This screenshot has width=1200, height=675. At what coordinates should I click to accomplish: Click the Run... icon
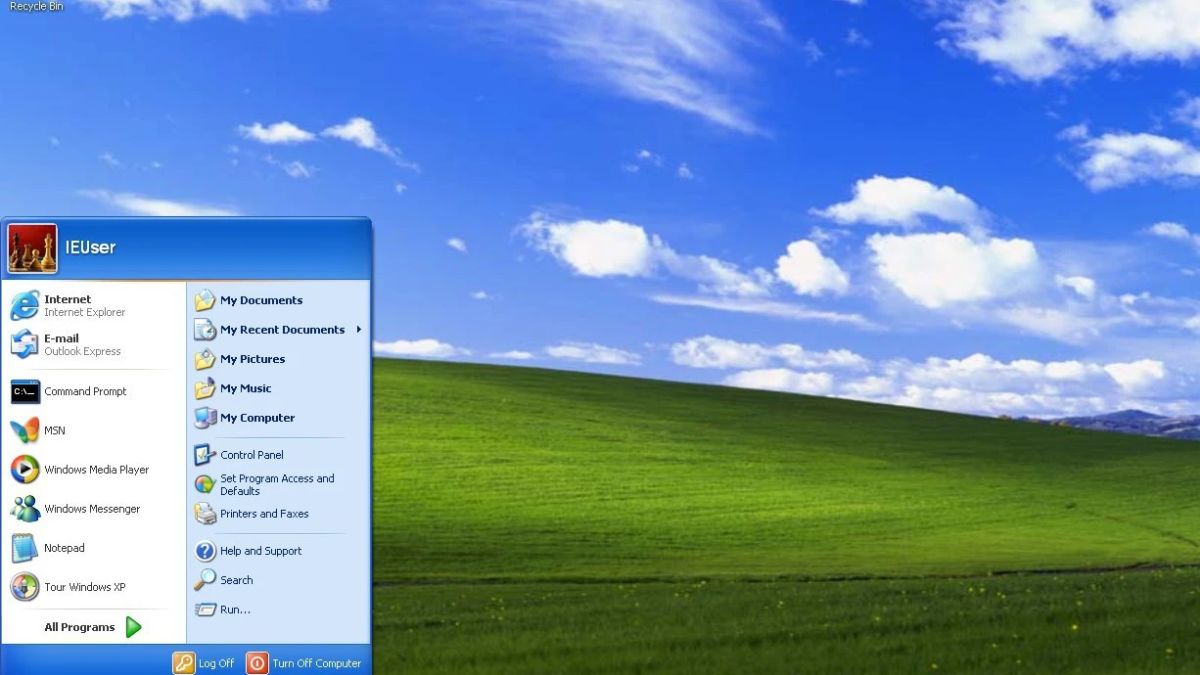(x=205, y=609)
